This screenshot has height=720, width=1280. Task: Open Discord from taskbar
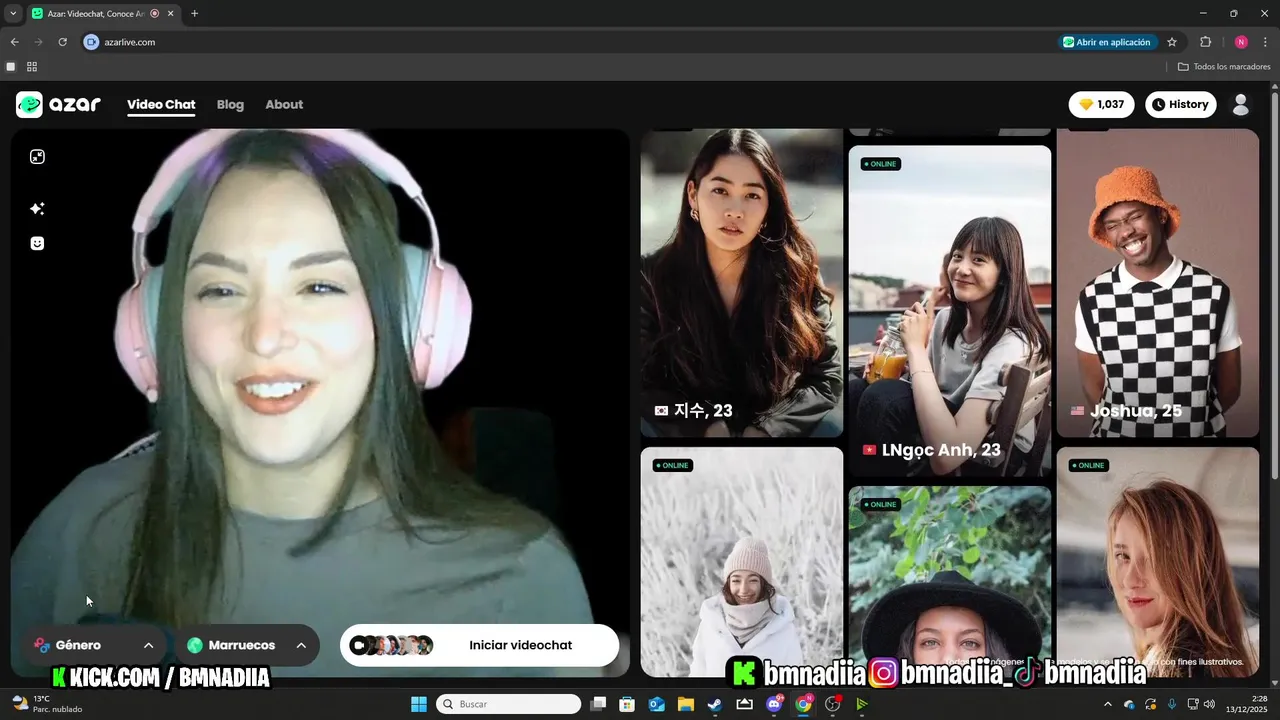click(774, 704)
